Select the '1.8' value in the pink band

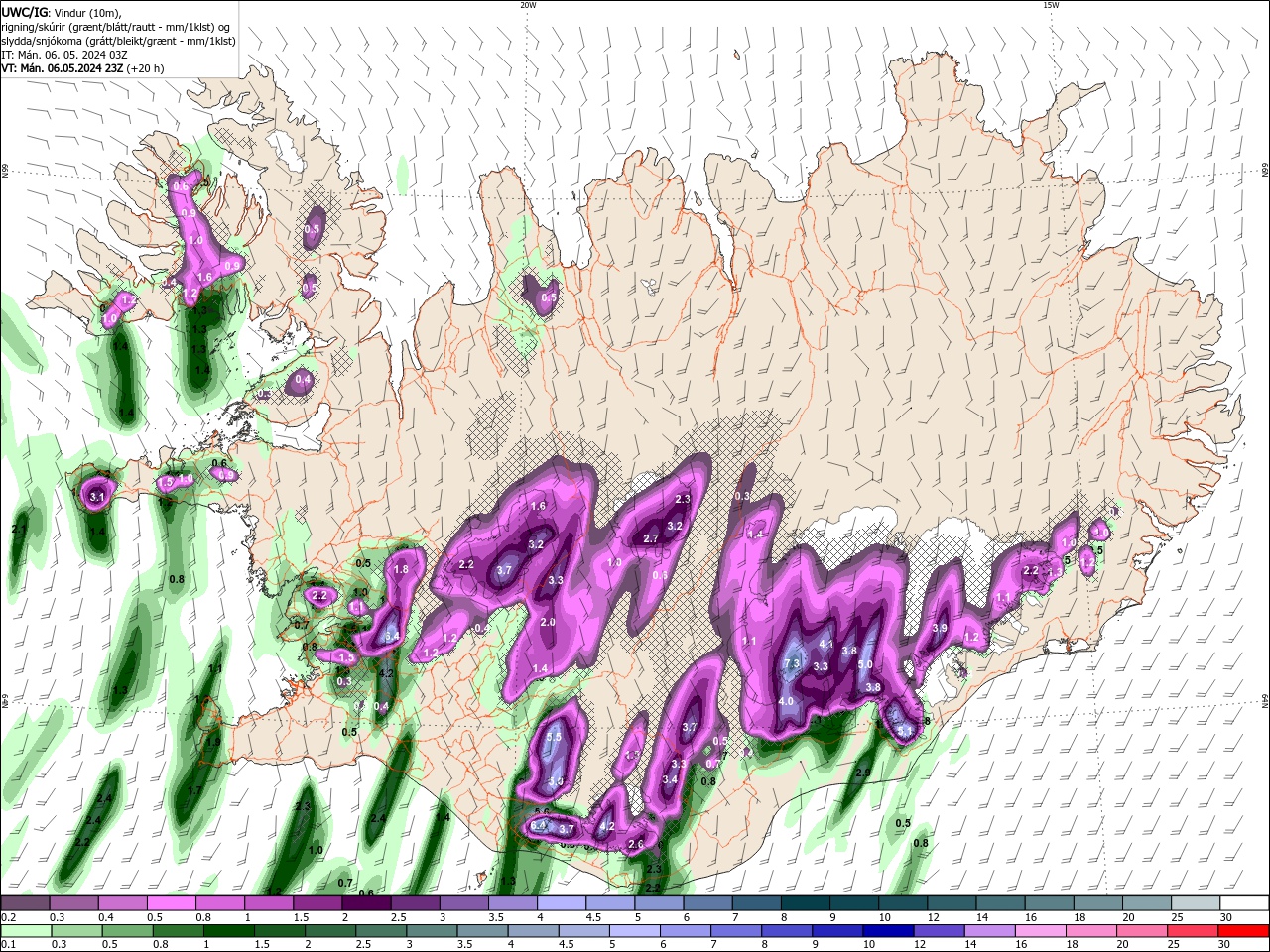[402, 569]
